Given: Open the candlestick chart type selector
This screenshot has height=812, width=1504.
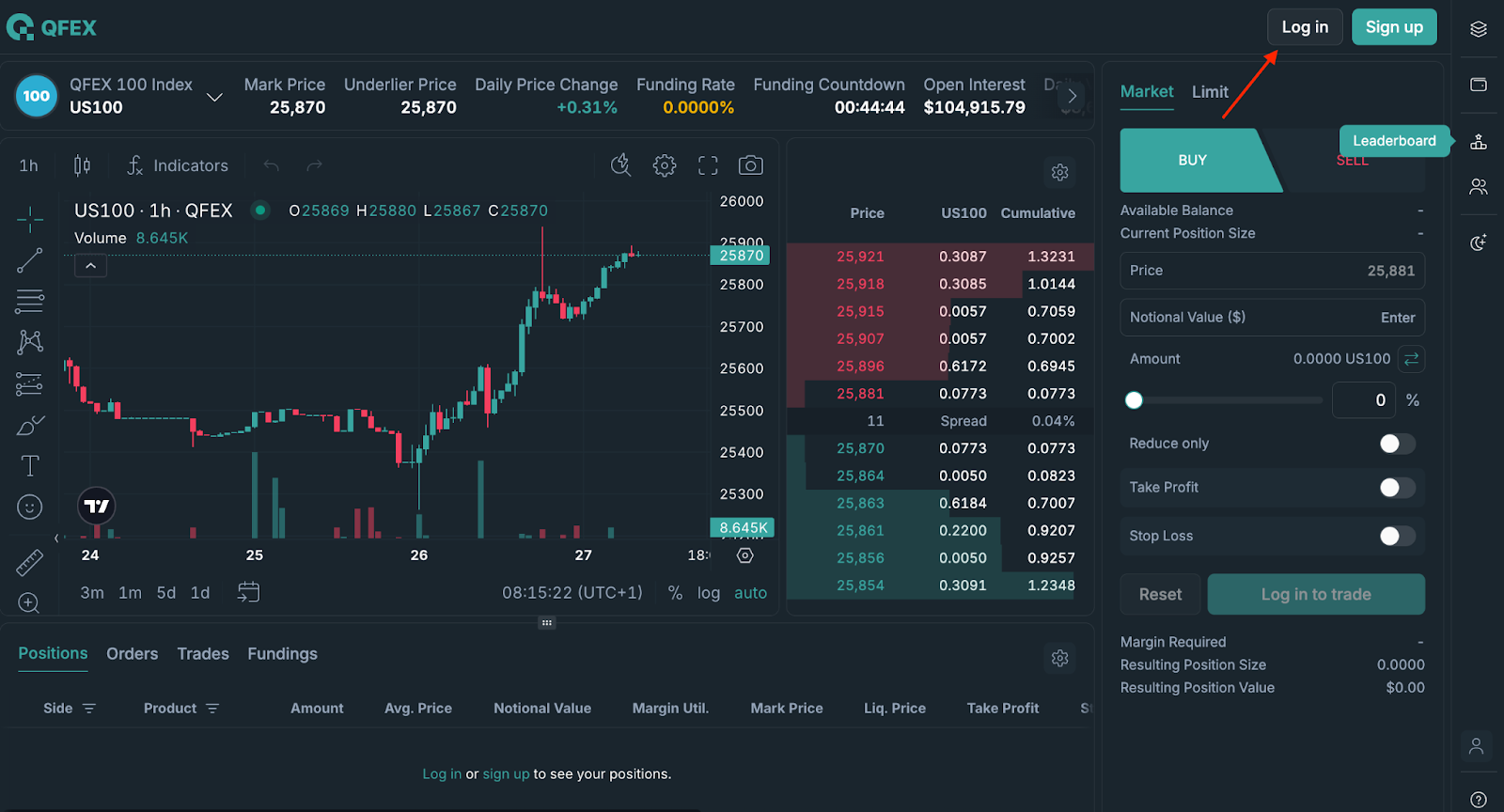Looking at the screenshot, I should click(82, 165).
